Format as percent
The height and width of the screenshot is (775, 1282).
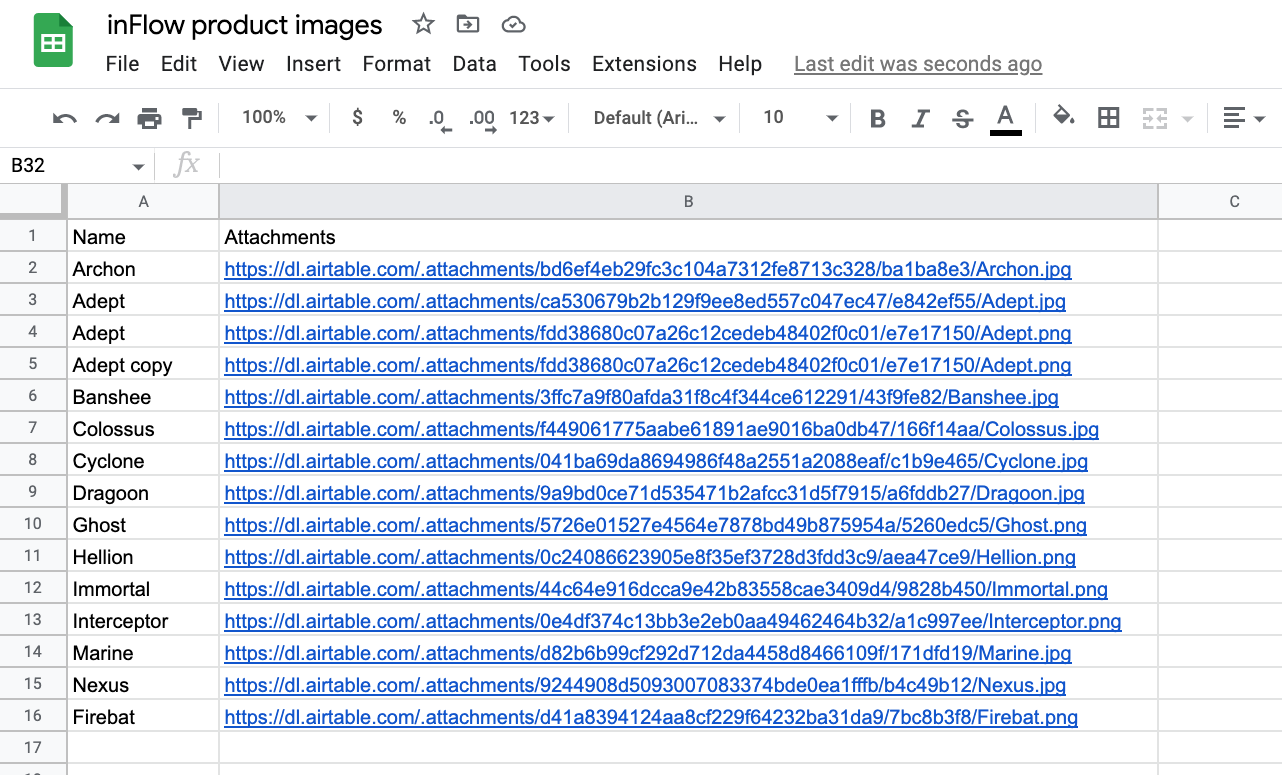pyautogui.click(x=399, y=118)
